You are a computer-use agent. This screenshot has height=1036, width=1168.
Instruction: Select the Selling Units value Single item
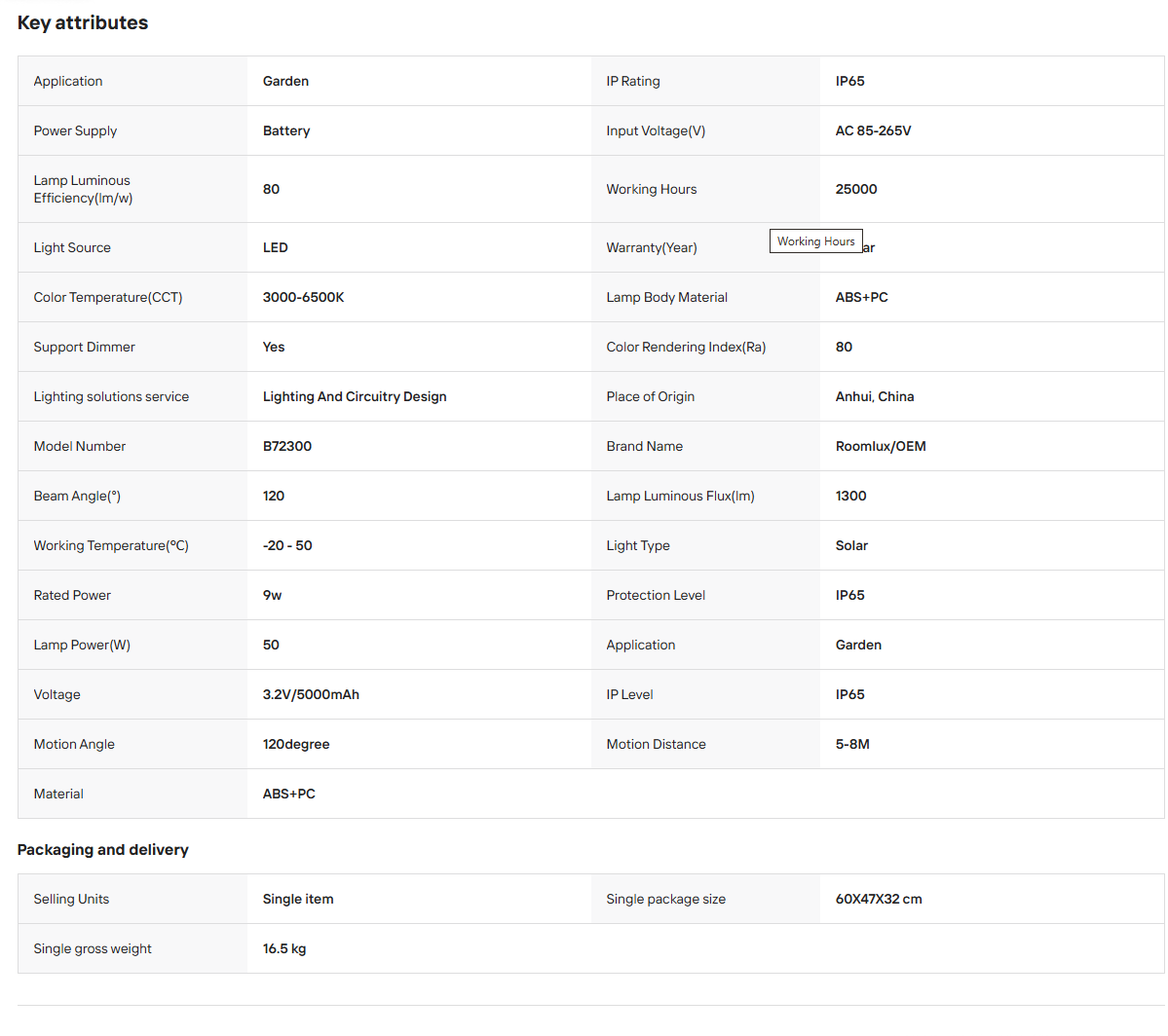pos(298,899)
